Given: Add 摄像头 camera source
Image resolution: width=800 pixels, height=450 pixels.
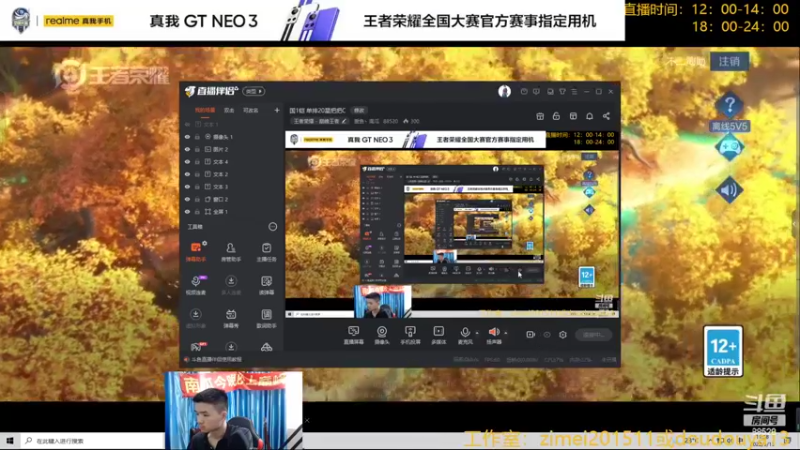Looking at the screenshot, I should [x=382, y=335].
